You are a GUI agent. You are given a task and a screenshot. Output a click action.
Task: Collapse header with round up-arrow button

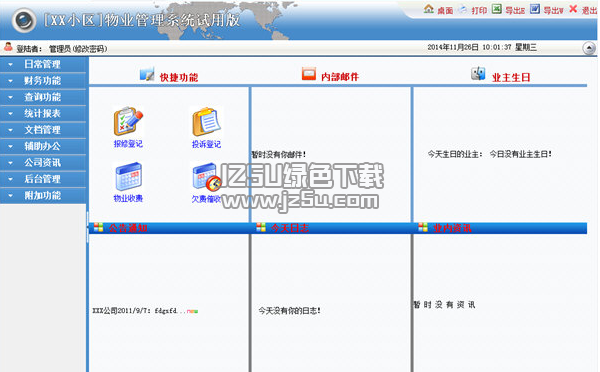[x=589, y=48]
